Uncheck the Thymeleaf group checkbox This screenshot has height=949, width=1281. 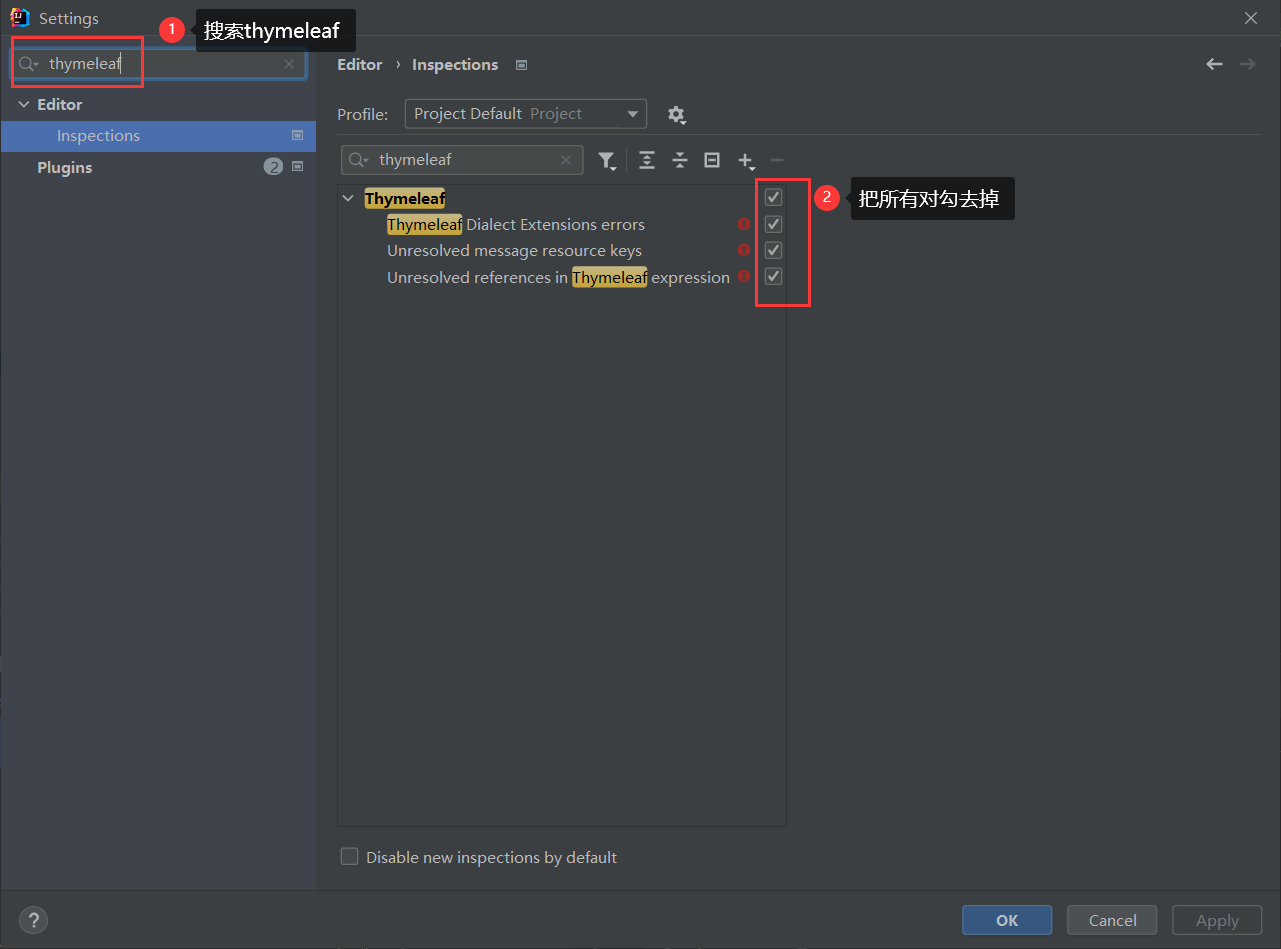[773, 198]
